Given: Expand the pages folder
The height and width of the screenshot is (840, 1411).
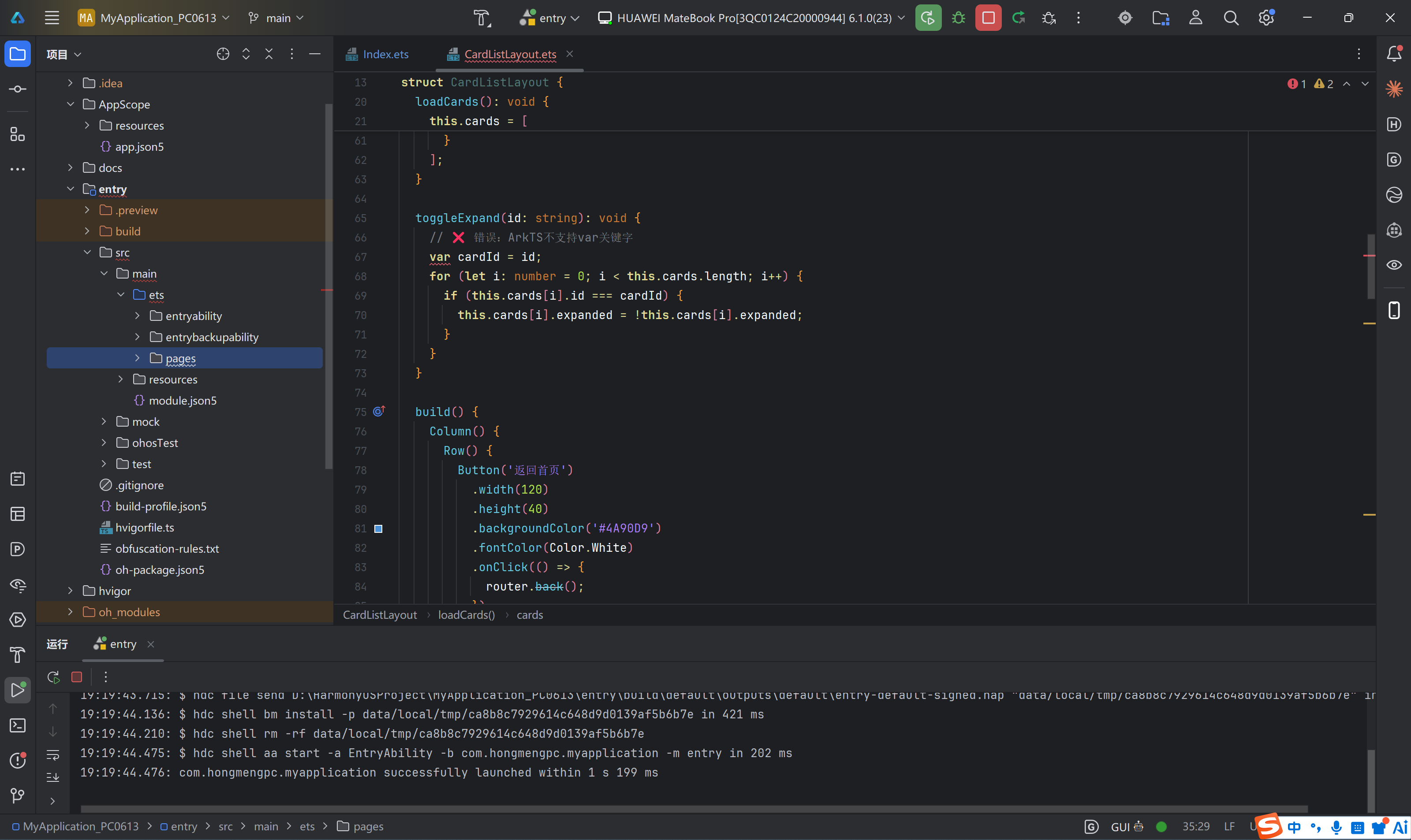Looking at the screenshot, I should [x=137, y=358].
